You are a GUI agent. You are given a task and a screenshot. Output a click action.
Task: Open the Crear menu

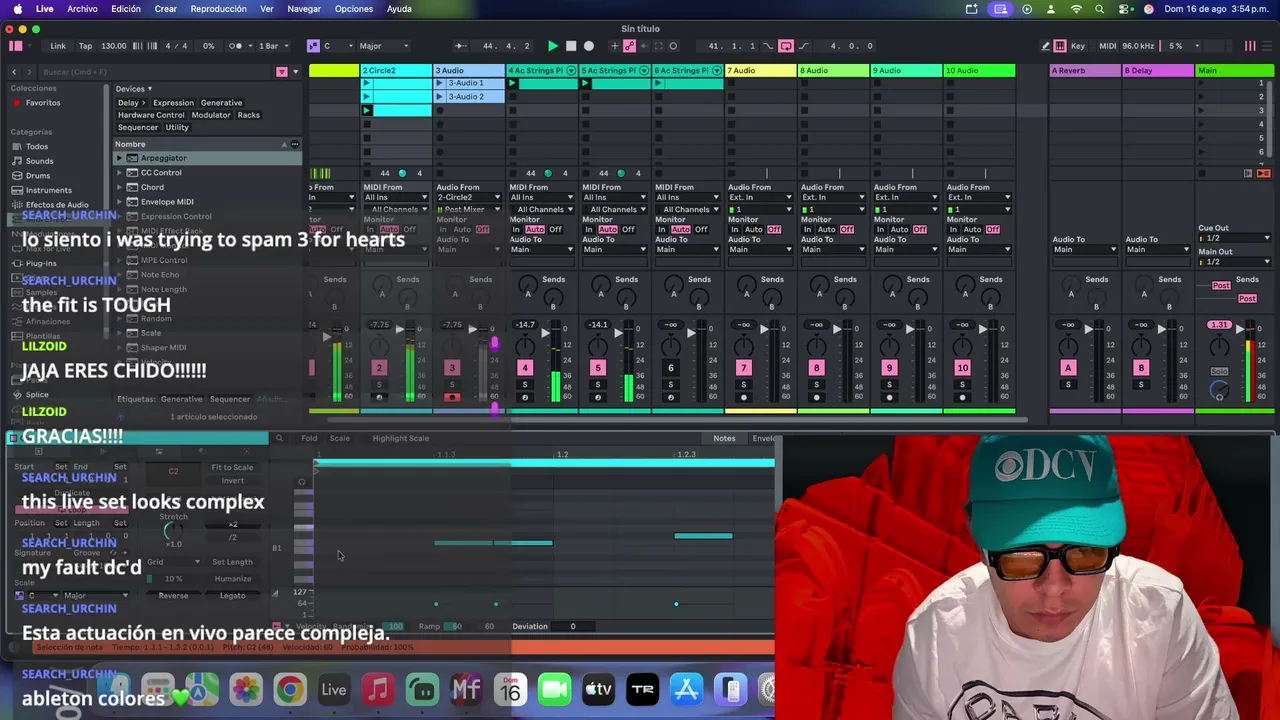[x=166, y=9]
